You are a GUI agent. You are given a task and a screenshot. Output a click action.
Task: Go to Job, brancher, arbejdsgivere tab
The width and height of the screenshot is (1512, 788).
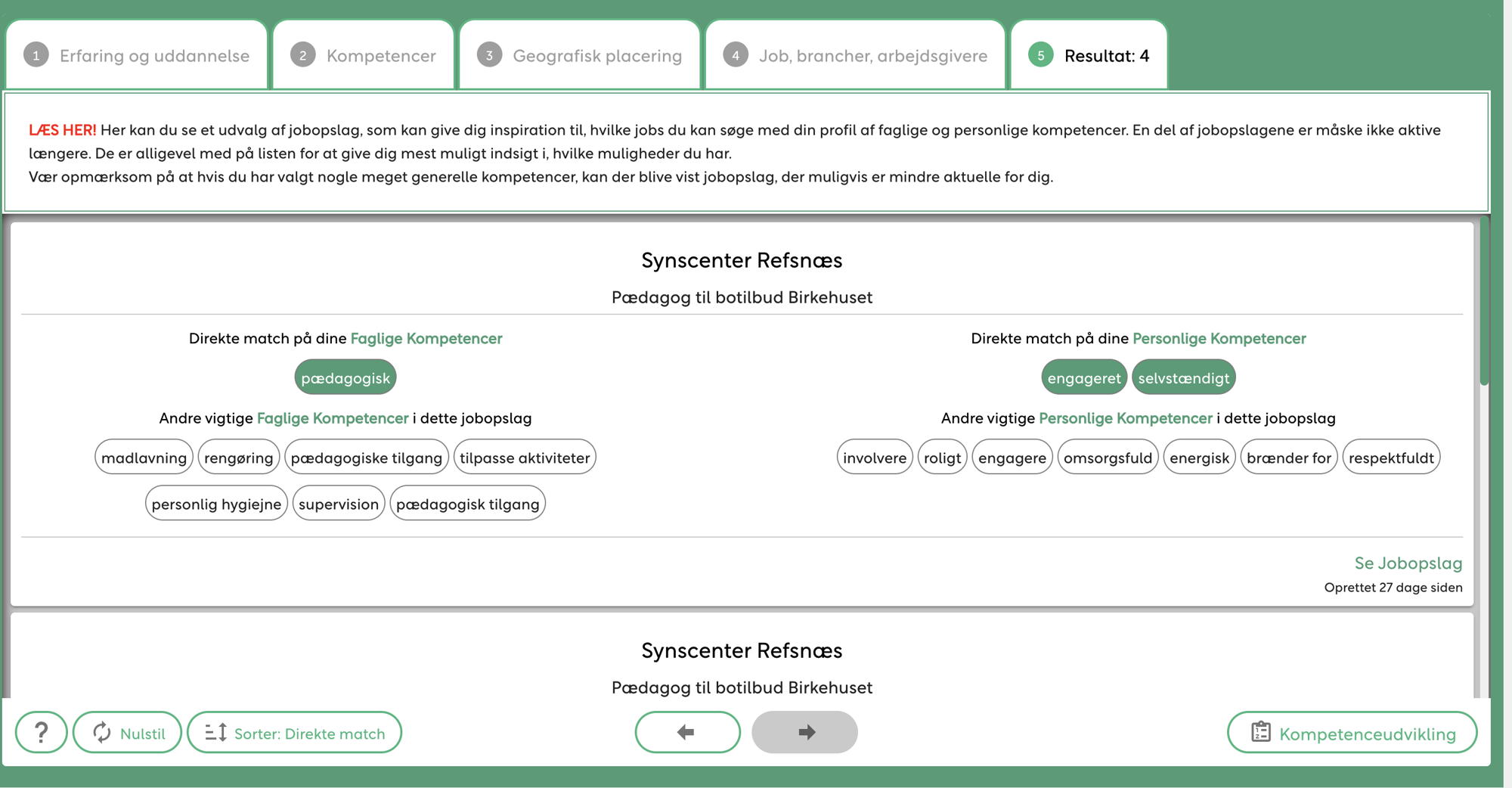855,56
